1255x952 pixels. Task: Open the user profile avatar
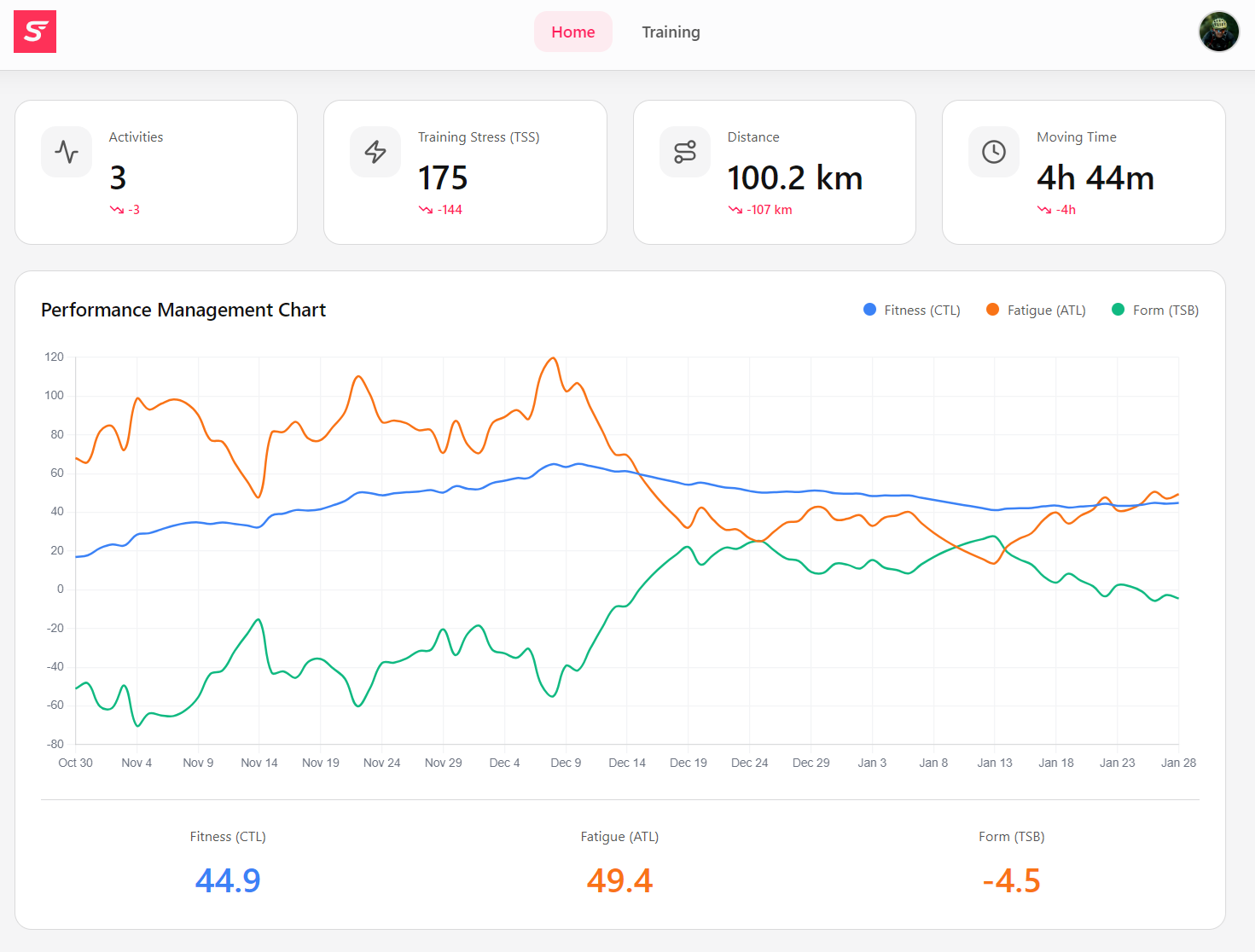pyautogui.click(x=1218, y=32)
